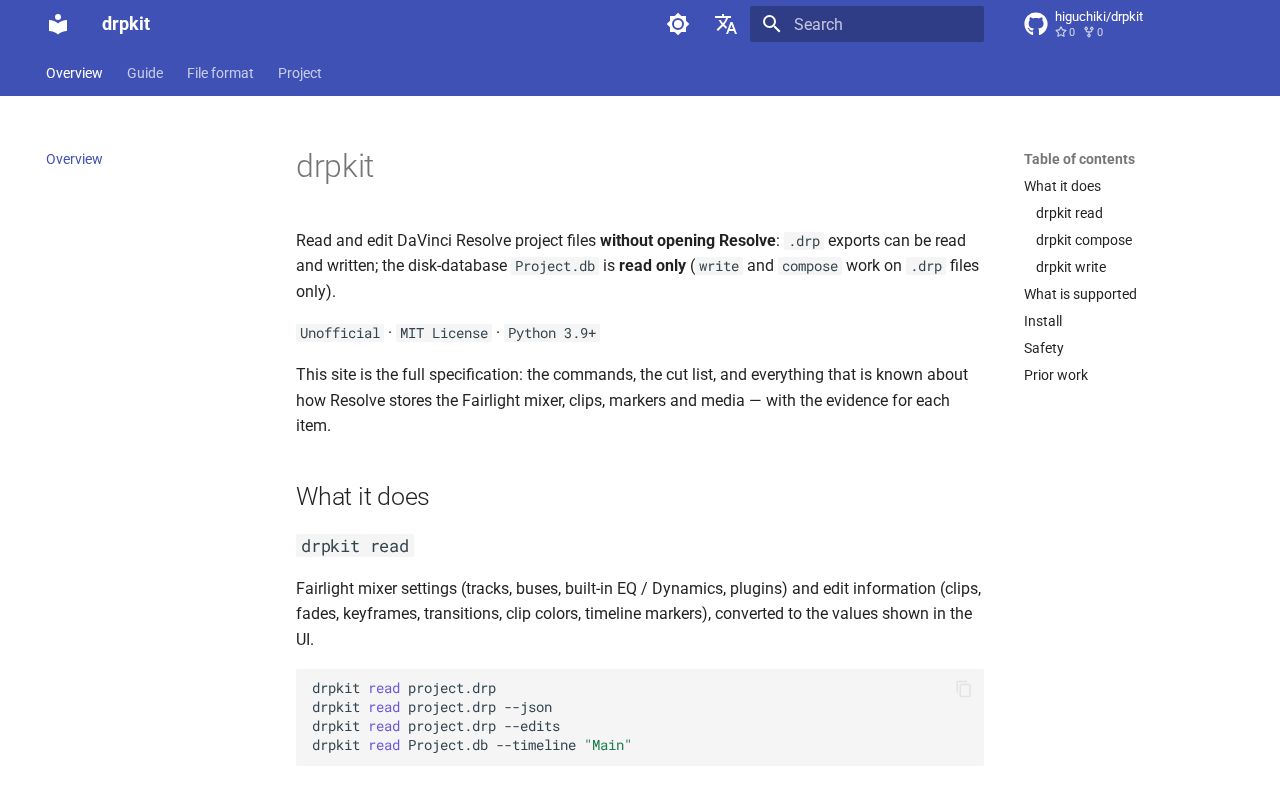Jump to 'What it does' section
This screenshot has height=800, width=1280.
pos(1062,186)
